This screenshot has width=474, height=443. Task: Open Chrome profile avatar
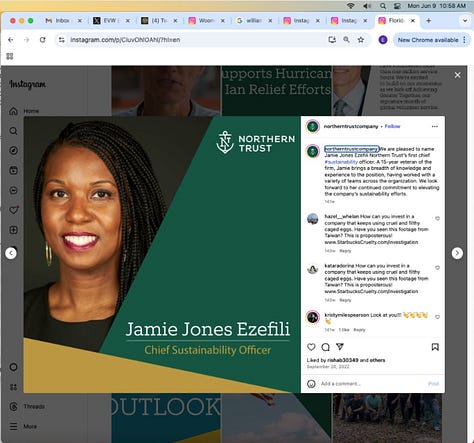point(383,40)
